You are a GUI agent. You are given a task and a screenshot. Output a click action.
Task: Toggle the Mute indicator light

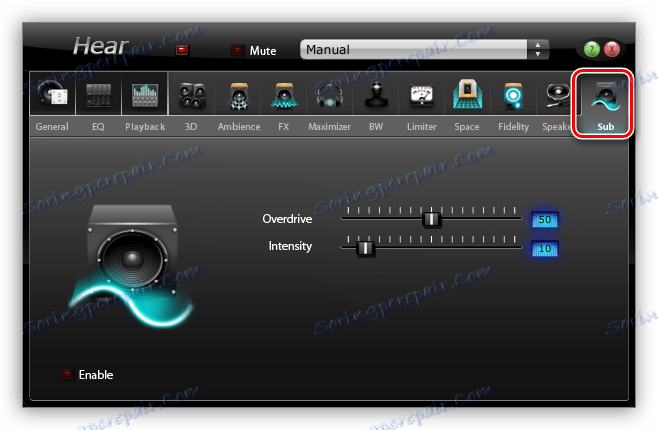pos(238,50)
